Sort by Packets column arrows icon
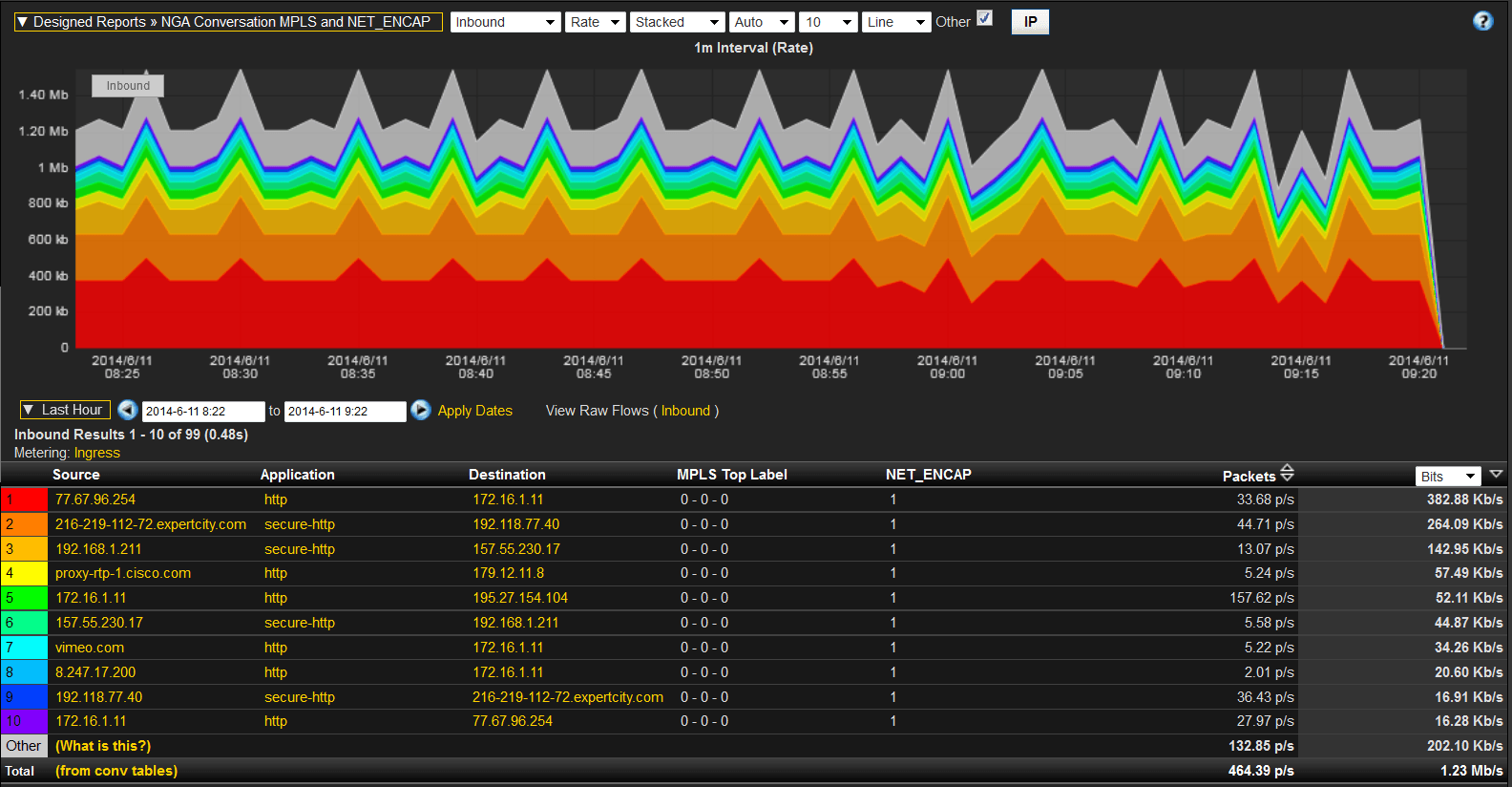 click(x=1287, y=473)
